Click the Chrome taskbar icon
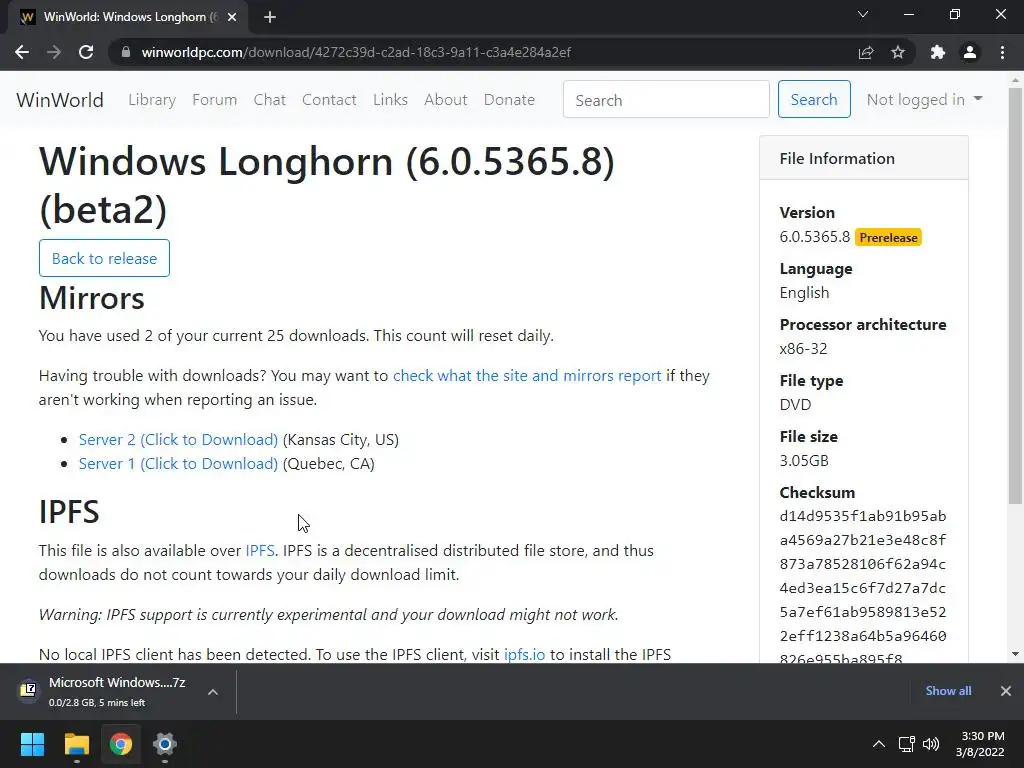Screen dimensions: 1024x768 click(121, 744)
